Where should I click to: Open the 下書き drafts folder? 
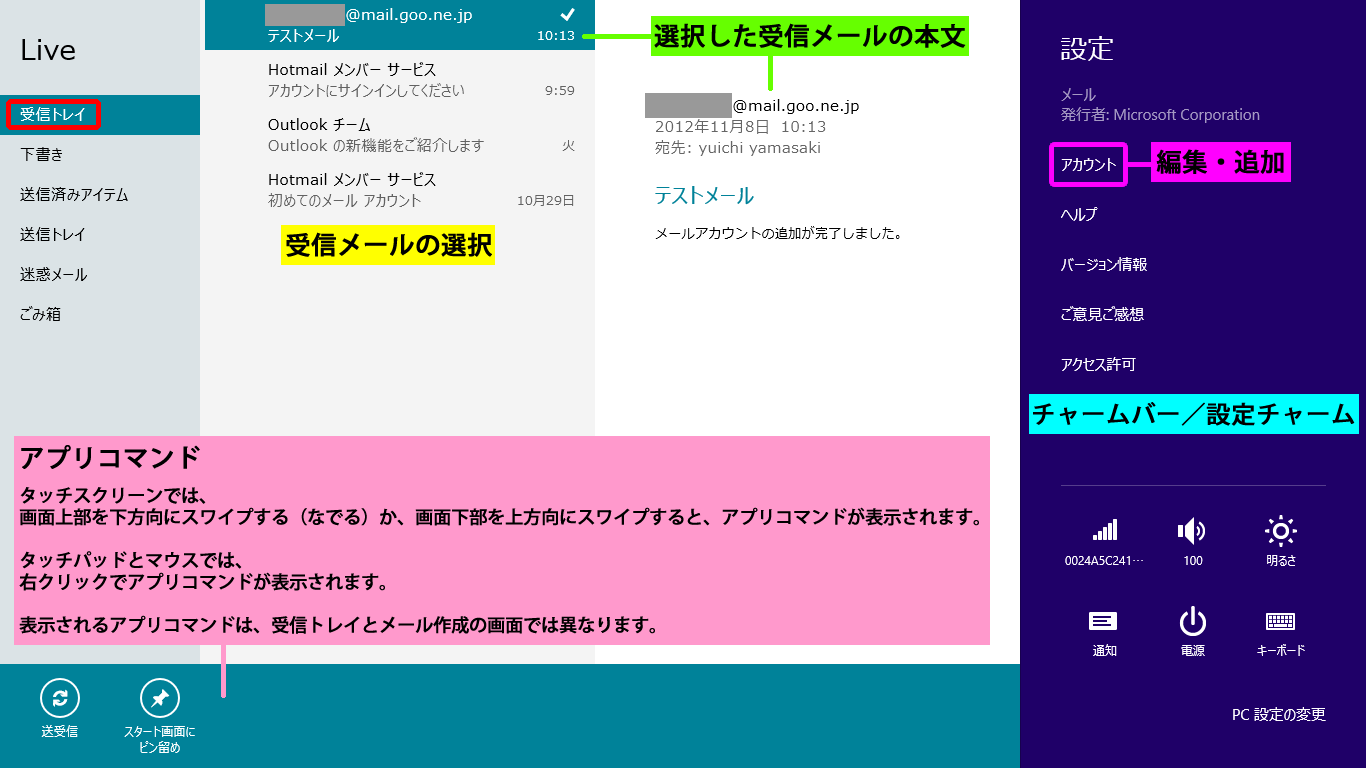(x=42, y=155)
